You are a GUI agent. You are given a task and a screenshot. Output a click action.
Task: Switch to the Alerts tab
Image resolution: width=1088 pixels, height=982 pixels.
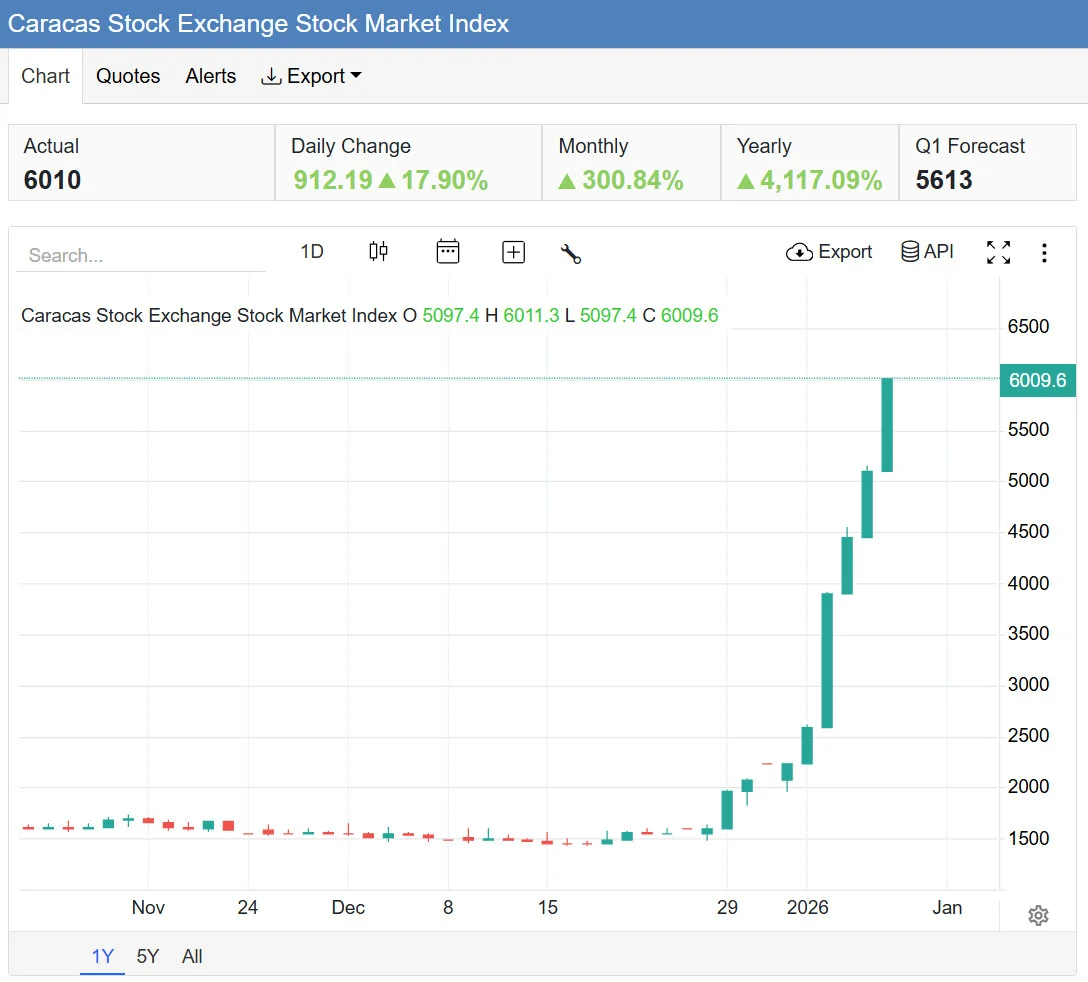coord(211,76)
